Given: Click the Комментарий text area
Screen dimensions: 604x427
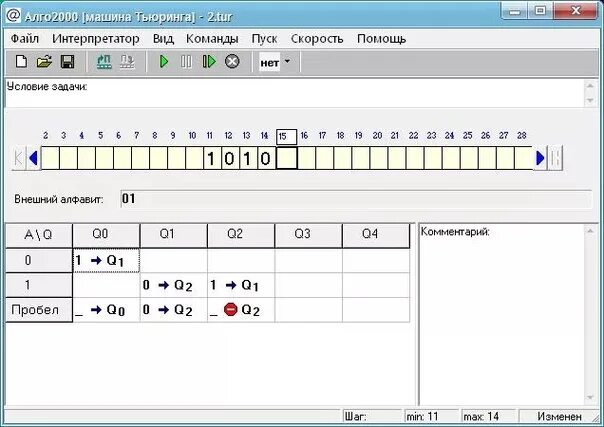Looking at the screenshot, I should coord(501,314).
